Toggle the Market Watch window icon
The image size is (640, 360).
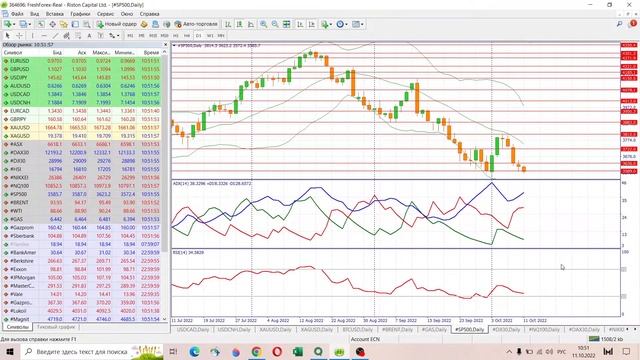(x=41, y=24)
